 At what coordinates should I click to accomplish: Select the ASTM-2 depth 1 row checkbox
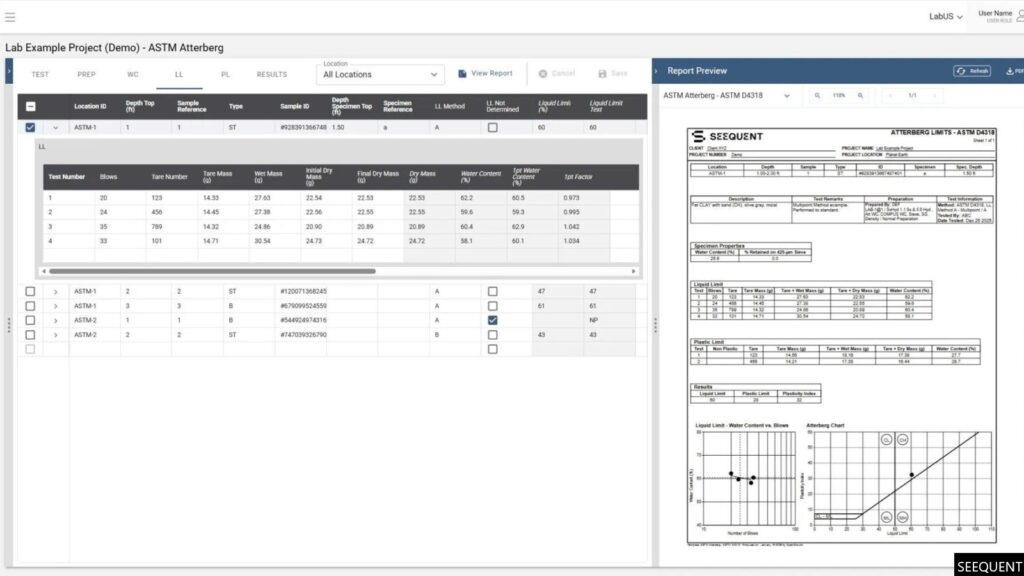point(30,320)
